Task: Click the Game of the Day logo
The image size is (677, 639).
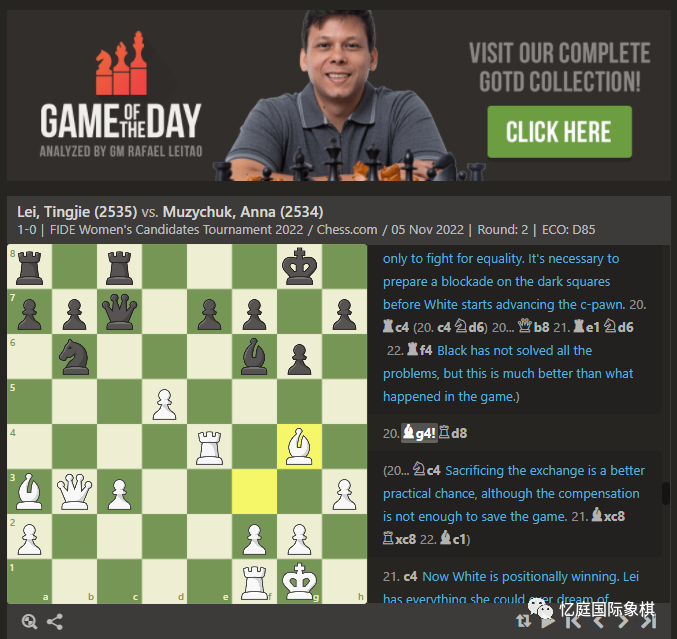Action: 121,94
